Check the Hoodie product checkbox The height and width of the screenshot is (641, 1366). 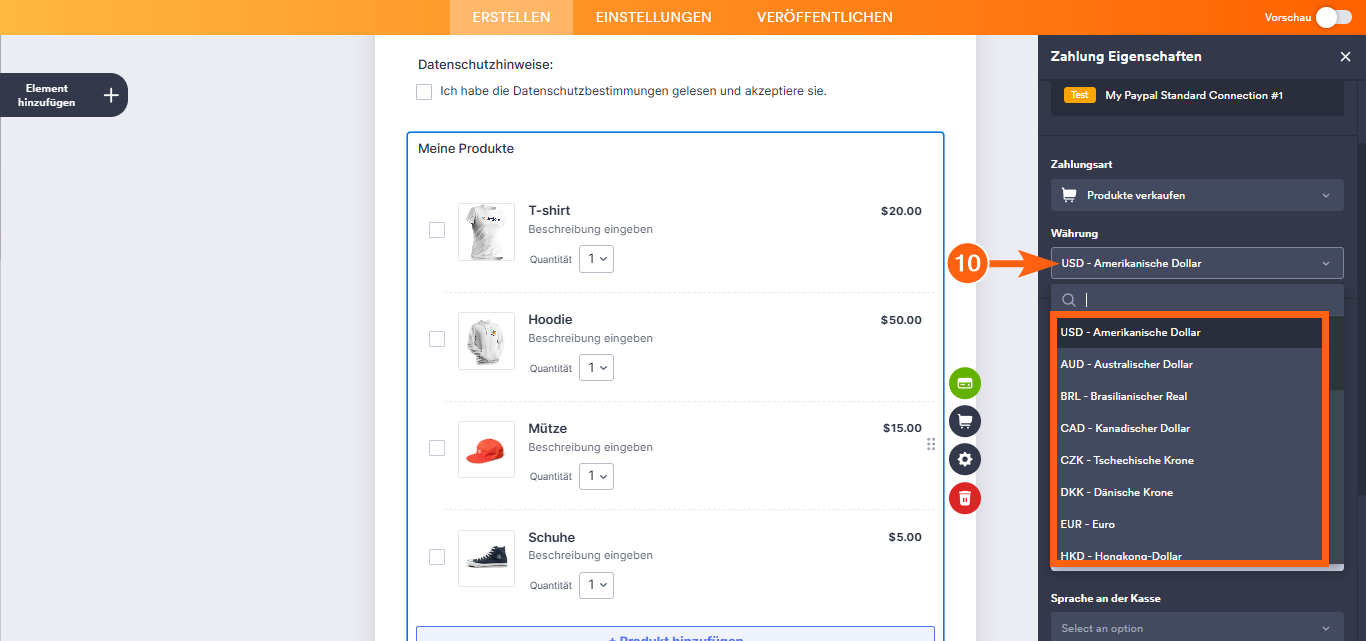(437, 338)
